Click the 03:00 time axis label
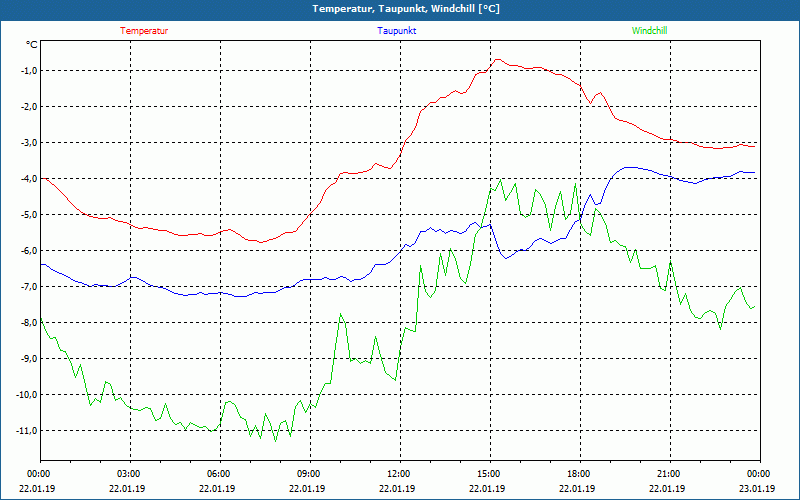800x500 pixels. (x=131, y=474)
